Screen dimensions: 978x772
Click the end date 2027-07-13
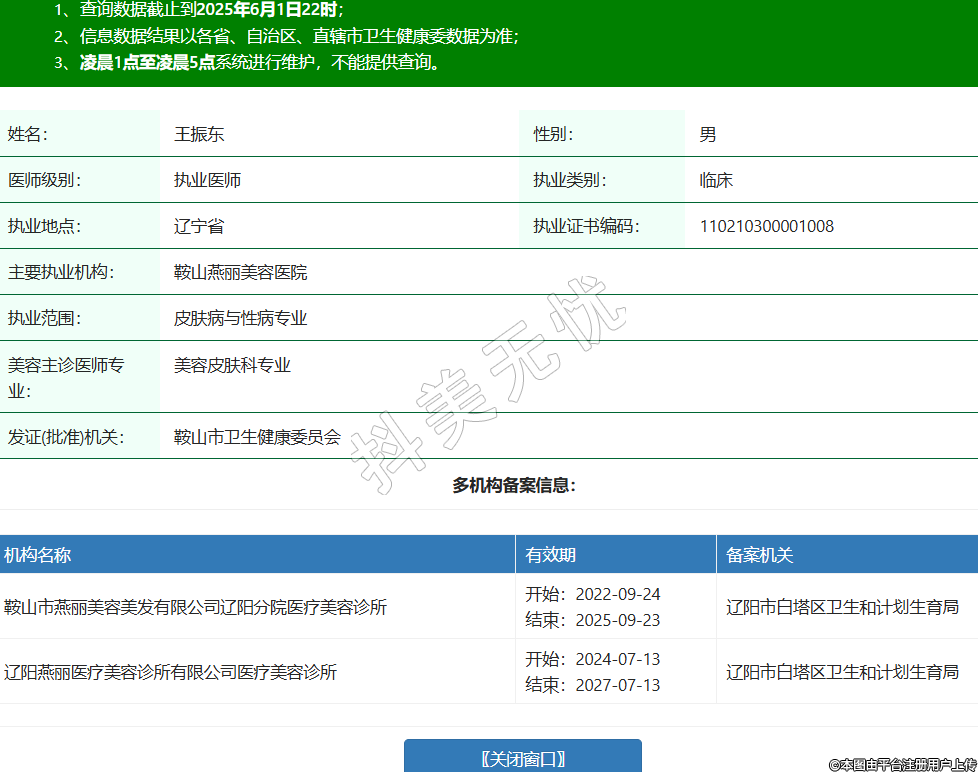[x=617, y=685]
